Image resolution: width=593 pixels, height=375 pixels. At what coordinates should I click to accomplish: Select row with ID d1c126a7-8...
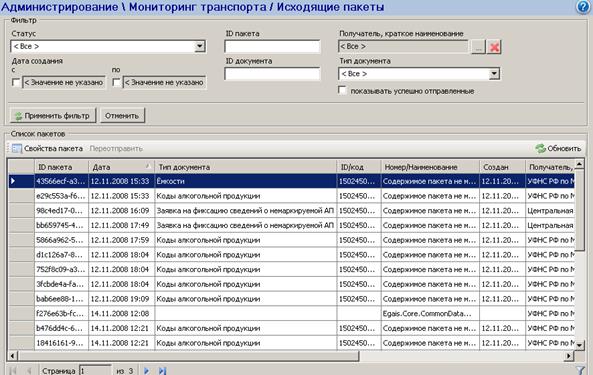tap(291, 255)
